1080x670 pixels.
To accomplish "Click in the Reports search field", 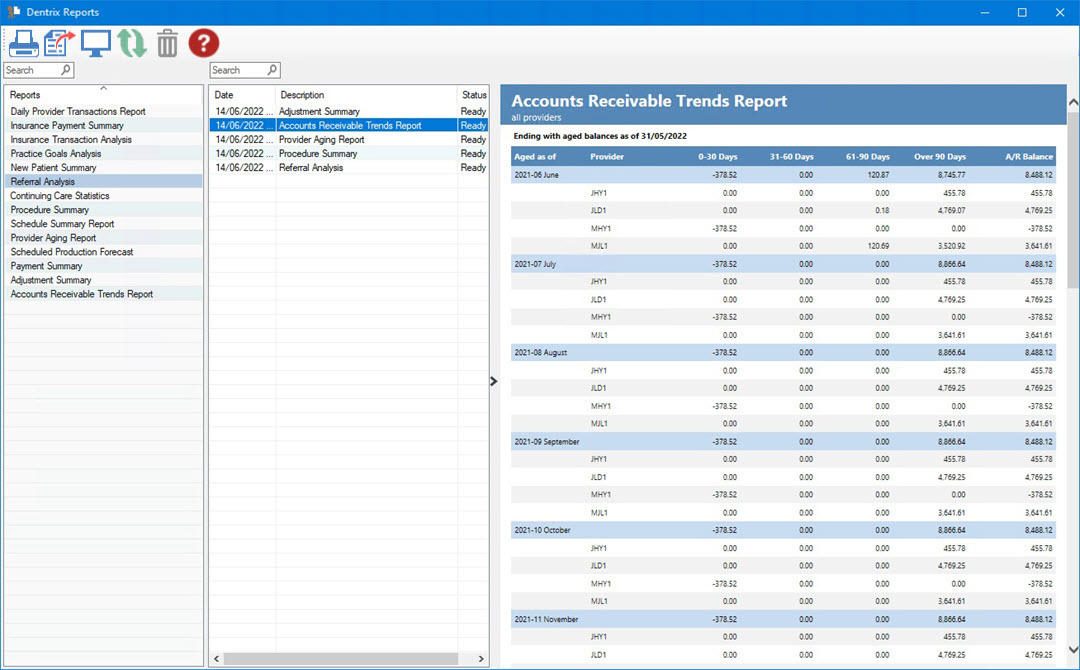I will point(32,70).
